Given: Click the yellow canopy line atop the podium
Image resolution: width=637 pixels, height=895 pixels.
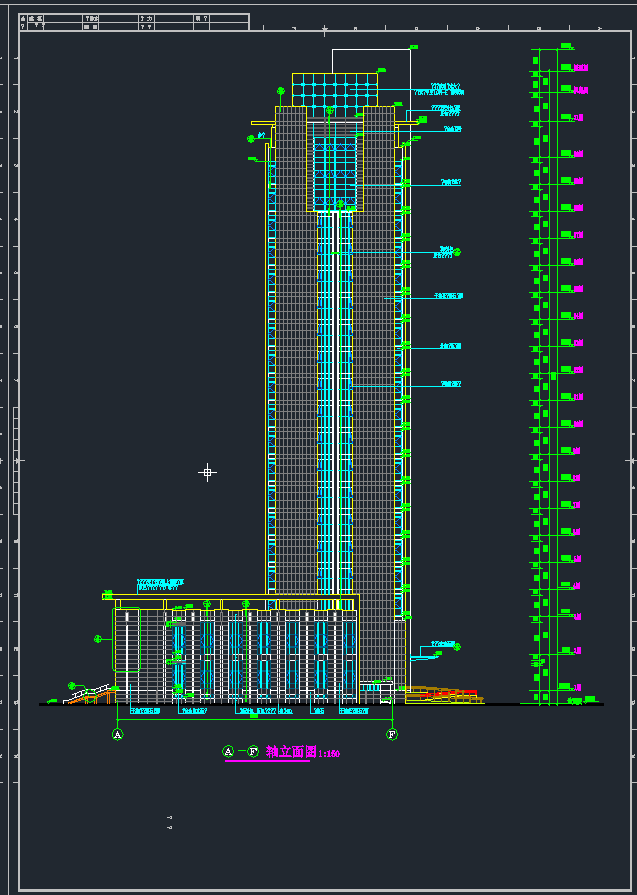Looking at the screenshot, I should (231, 596).
